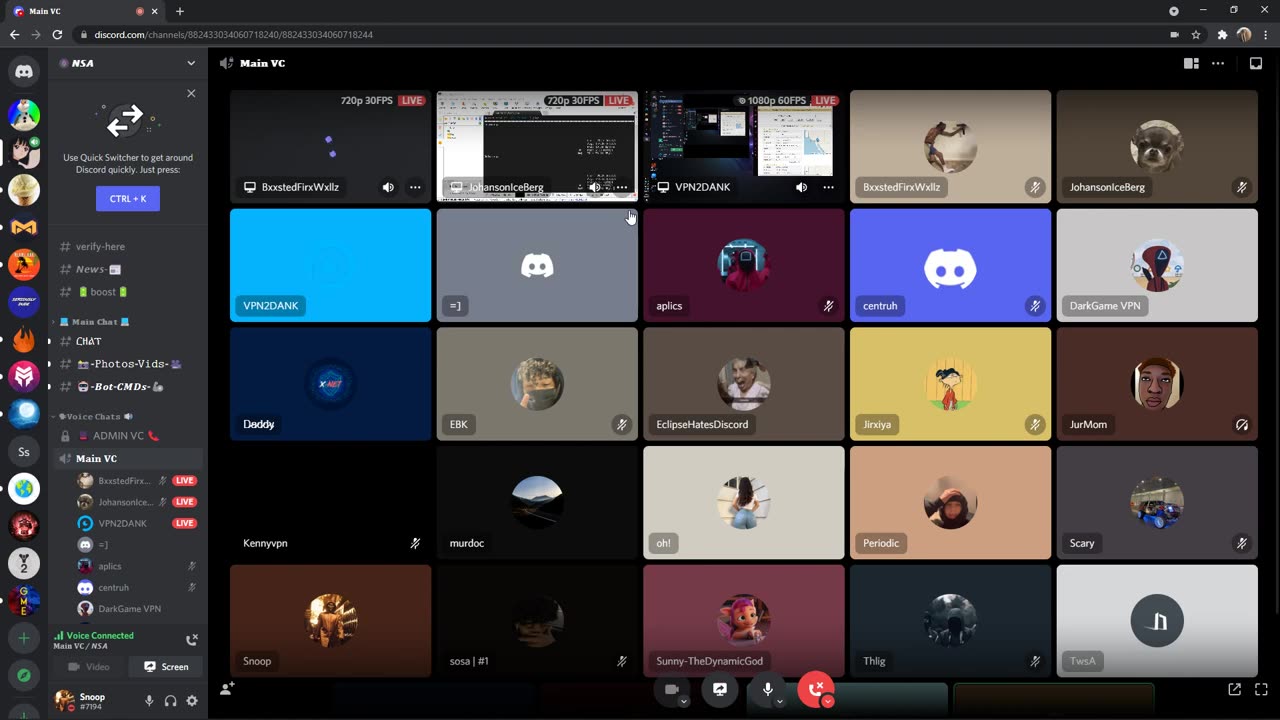Select the Sunny-TheDynamicGod tile
The height and width of the screenshot is (720, 1280).
[744, 621]
